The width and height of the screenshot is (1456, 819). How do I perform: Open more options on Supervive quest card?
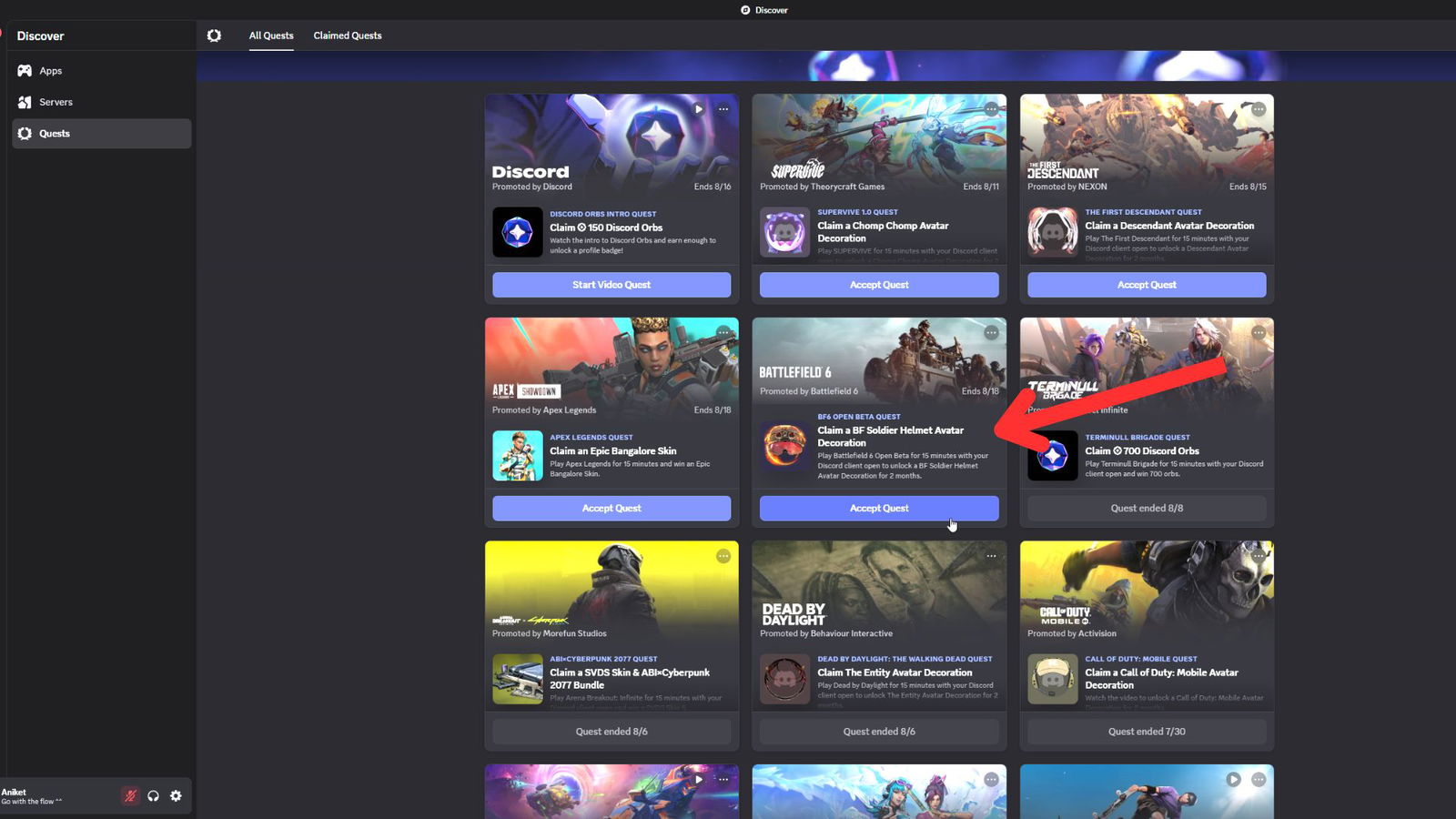tap(991, 109)
